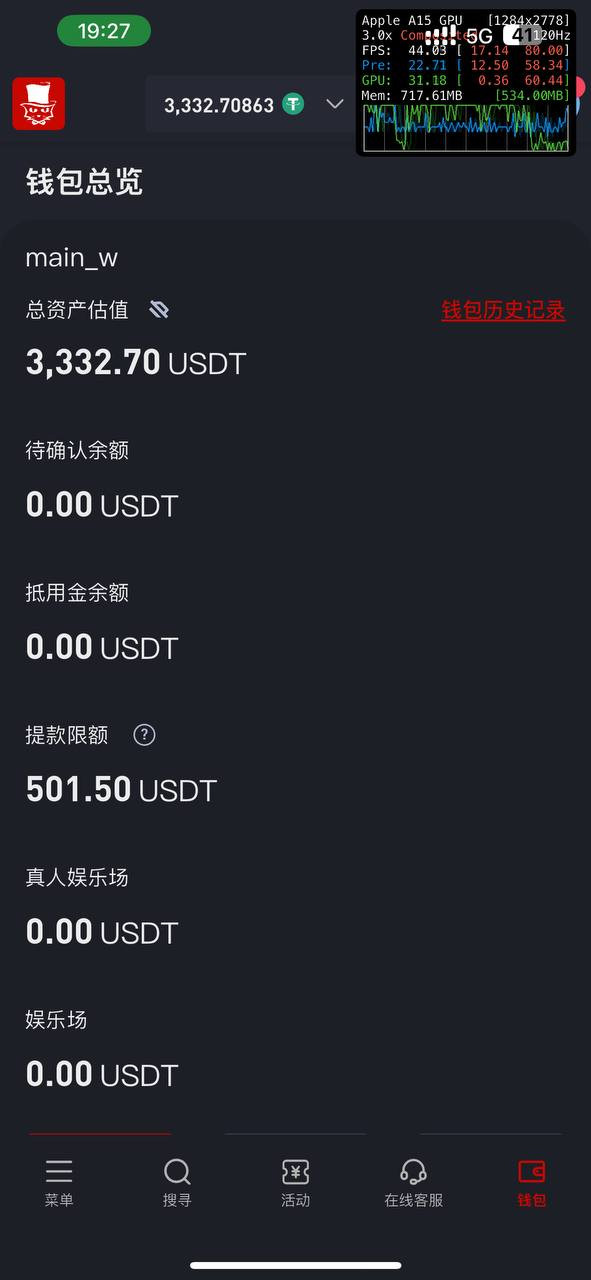The image size is (591, 1280).
Task: Tap the 菜单 tab label
Action: click(59, 1200)
